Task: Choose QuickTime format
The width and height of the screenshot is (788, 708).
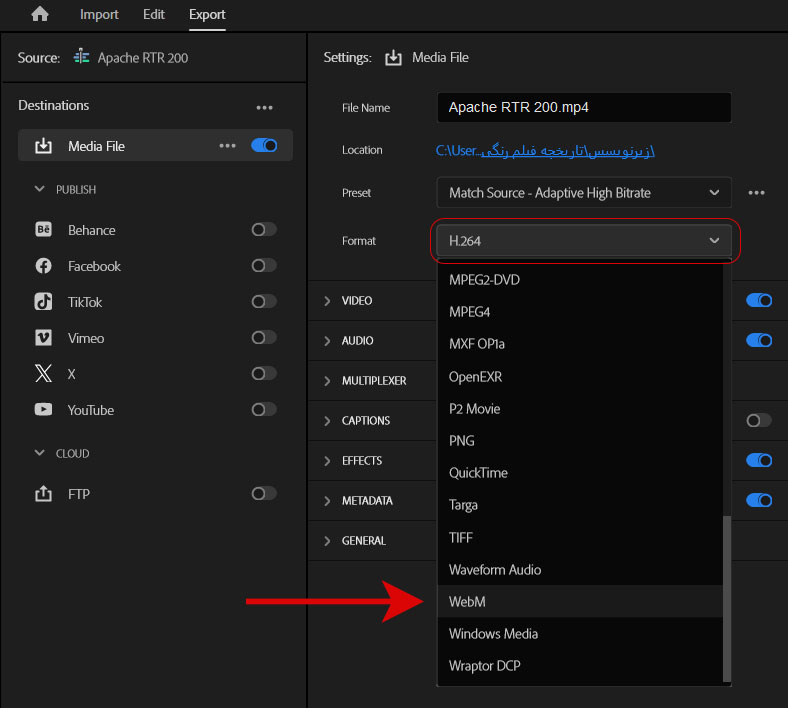Action: (x=580, y=473)
